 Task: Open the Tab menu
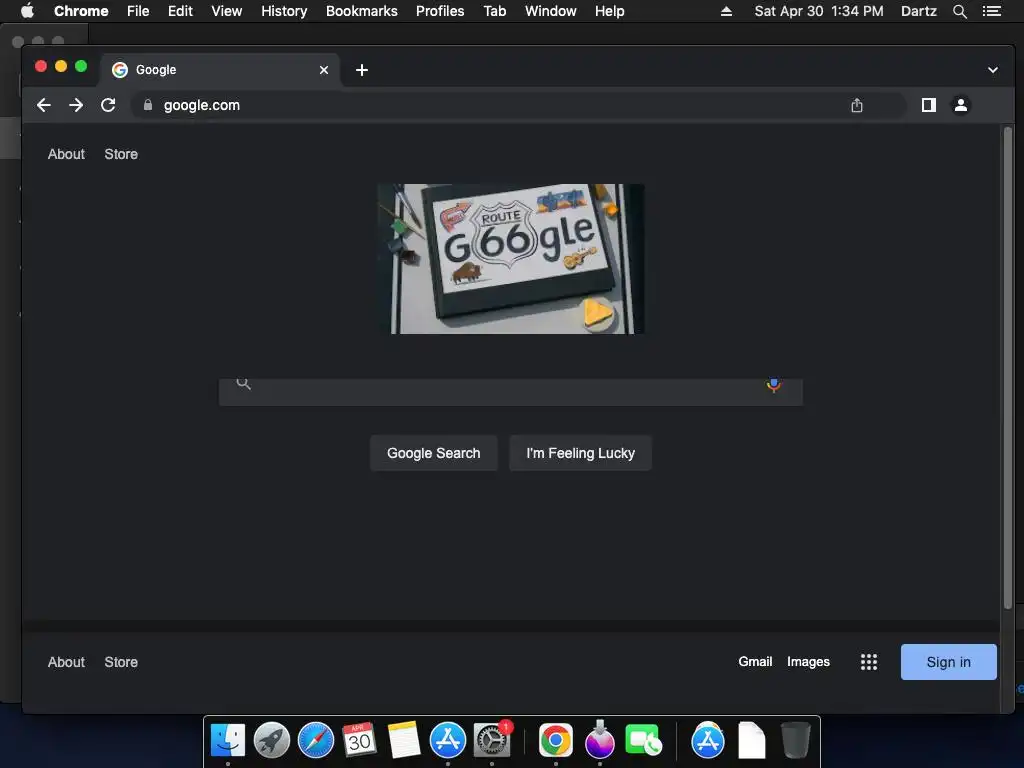click(494, 11)
